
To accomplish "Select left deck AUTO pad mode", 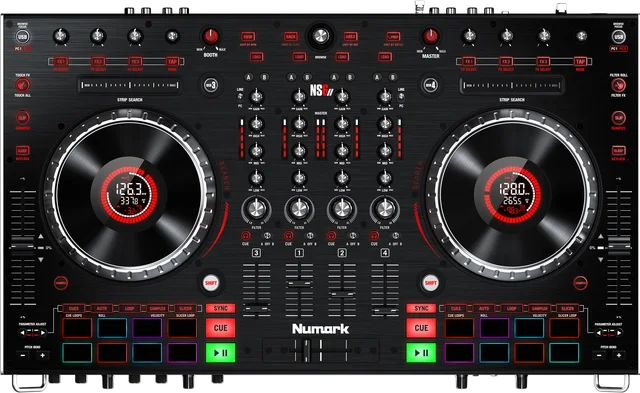I will pyautogui.click(x=102, y=308).
